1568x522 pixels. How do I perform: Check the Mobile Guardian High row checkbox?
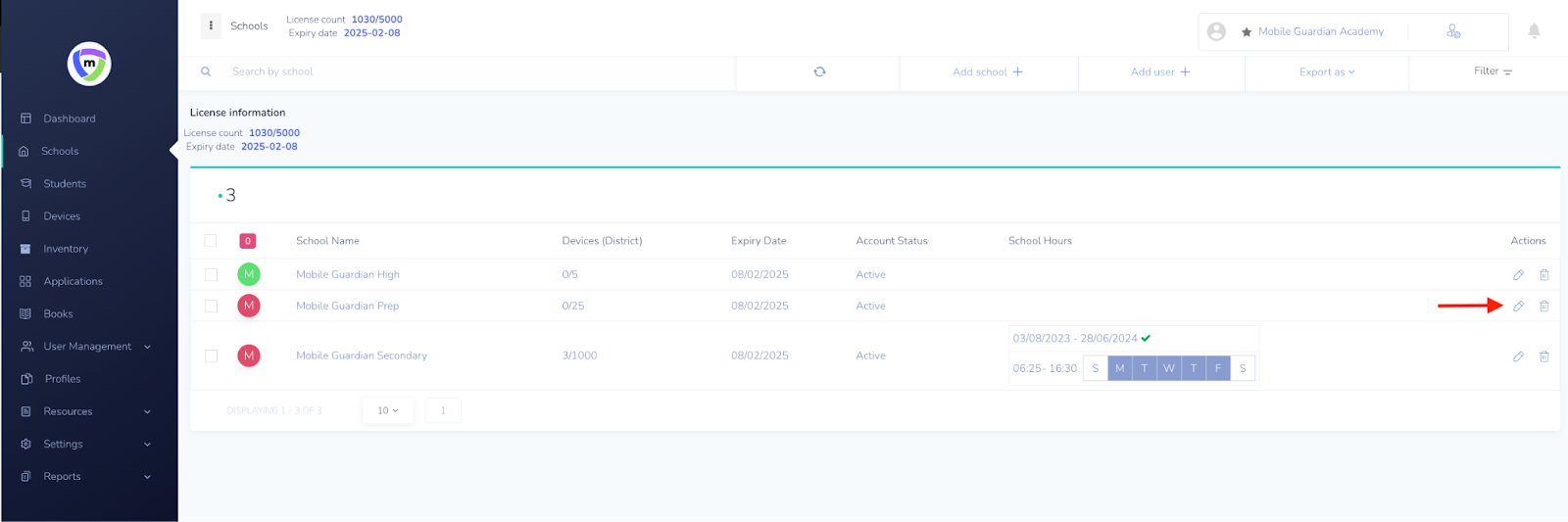tap(211, 275)
